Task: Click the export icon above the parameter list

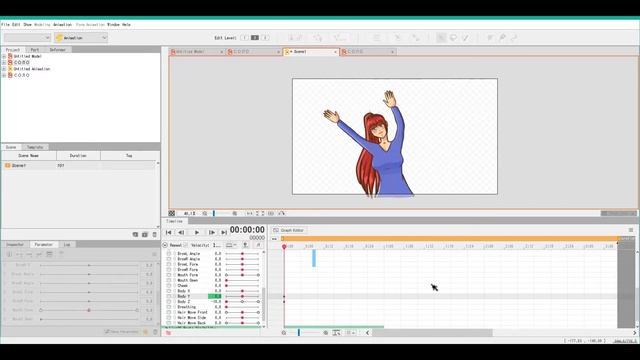Action: point(245,245)
